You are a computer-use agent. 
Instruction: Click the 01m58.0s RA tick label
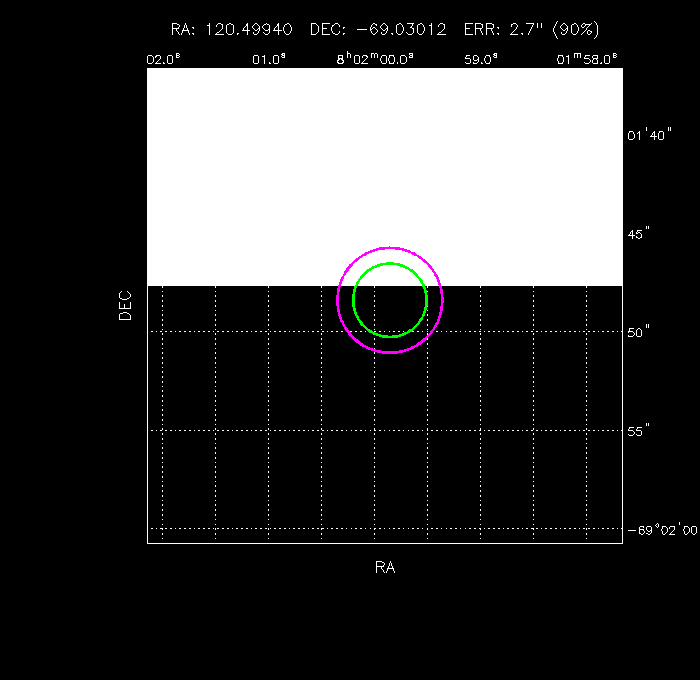tap(587, 59)
